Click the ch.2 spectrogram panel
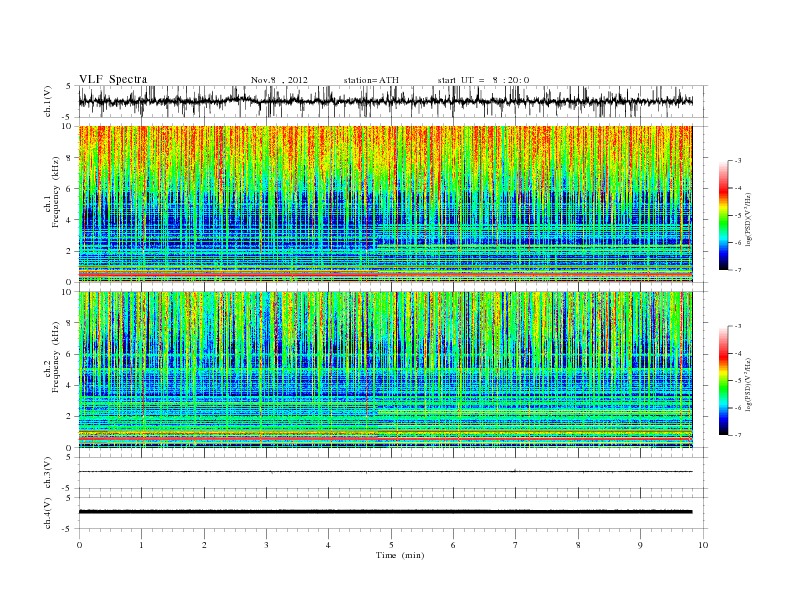Screen dimensions: 792x612 pyautogui.click(x=385, y=370)
